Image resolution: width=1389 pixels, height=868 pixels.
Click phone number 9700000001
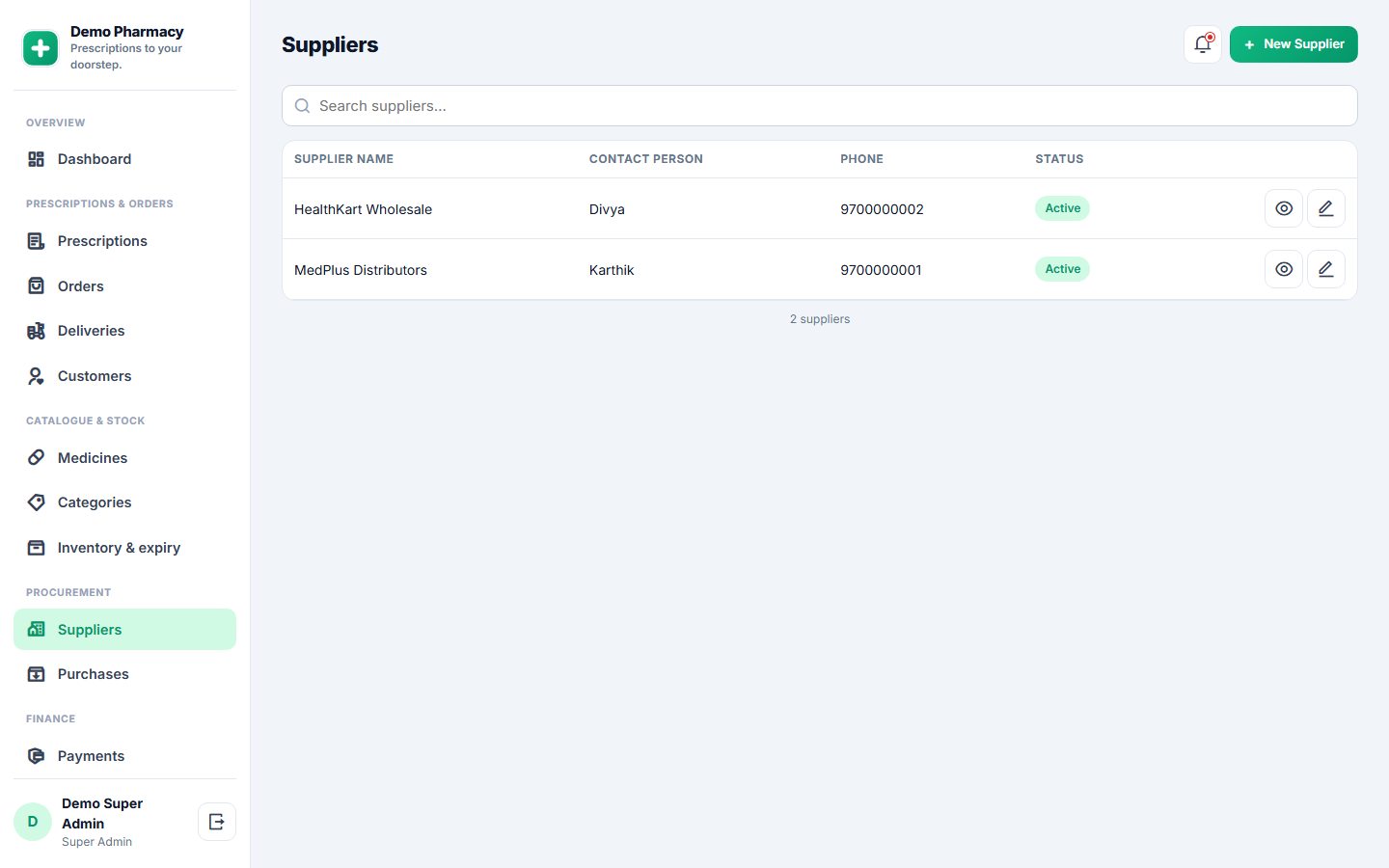881,270
